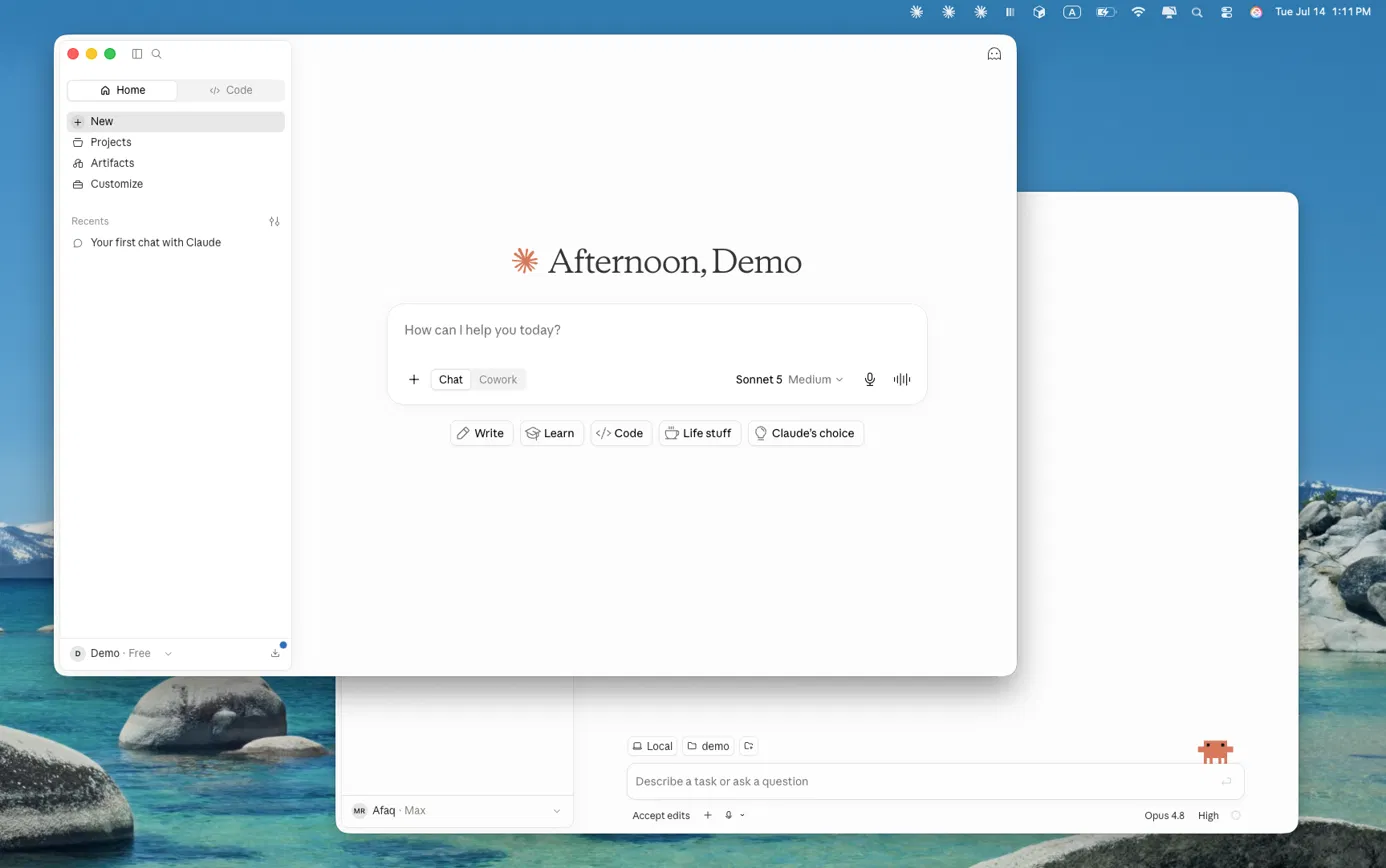Open the ghost incognito chat icon

(994, 54)
